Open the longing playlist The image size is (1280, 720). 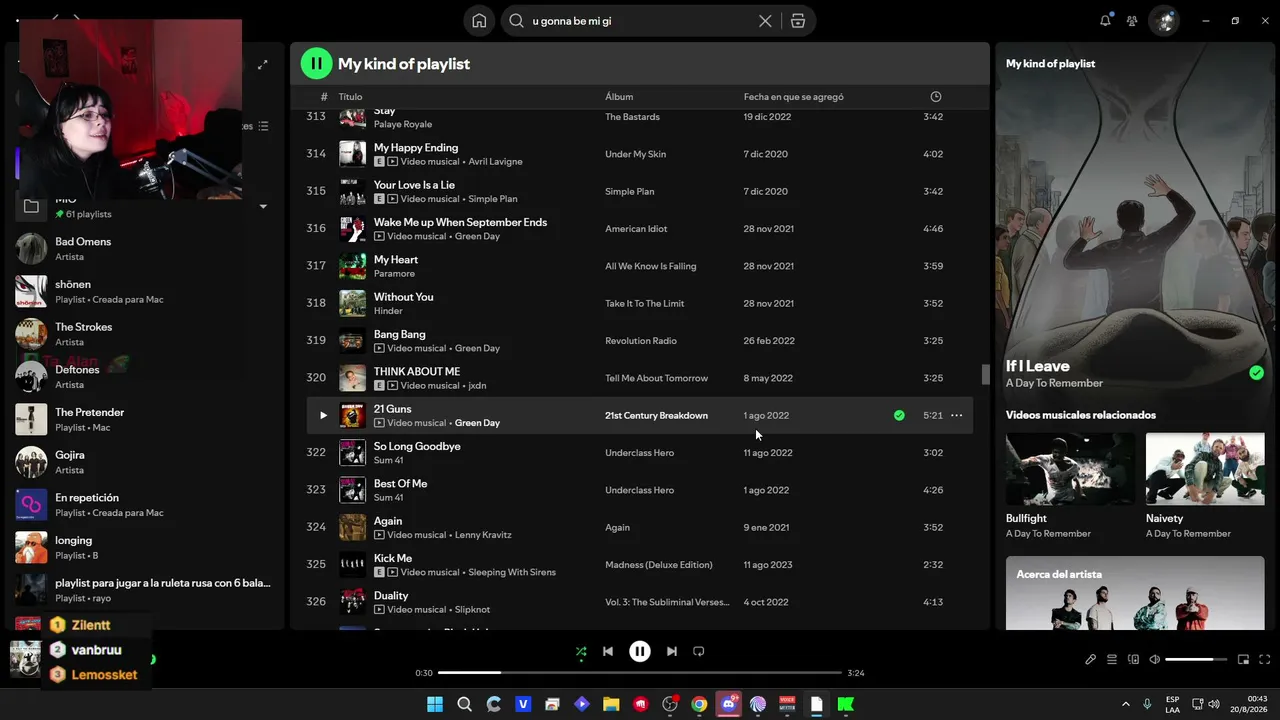coord(145,547)
